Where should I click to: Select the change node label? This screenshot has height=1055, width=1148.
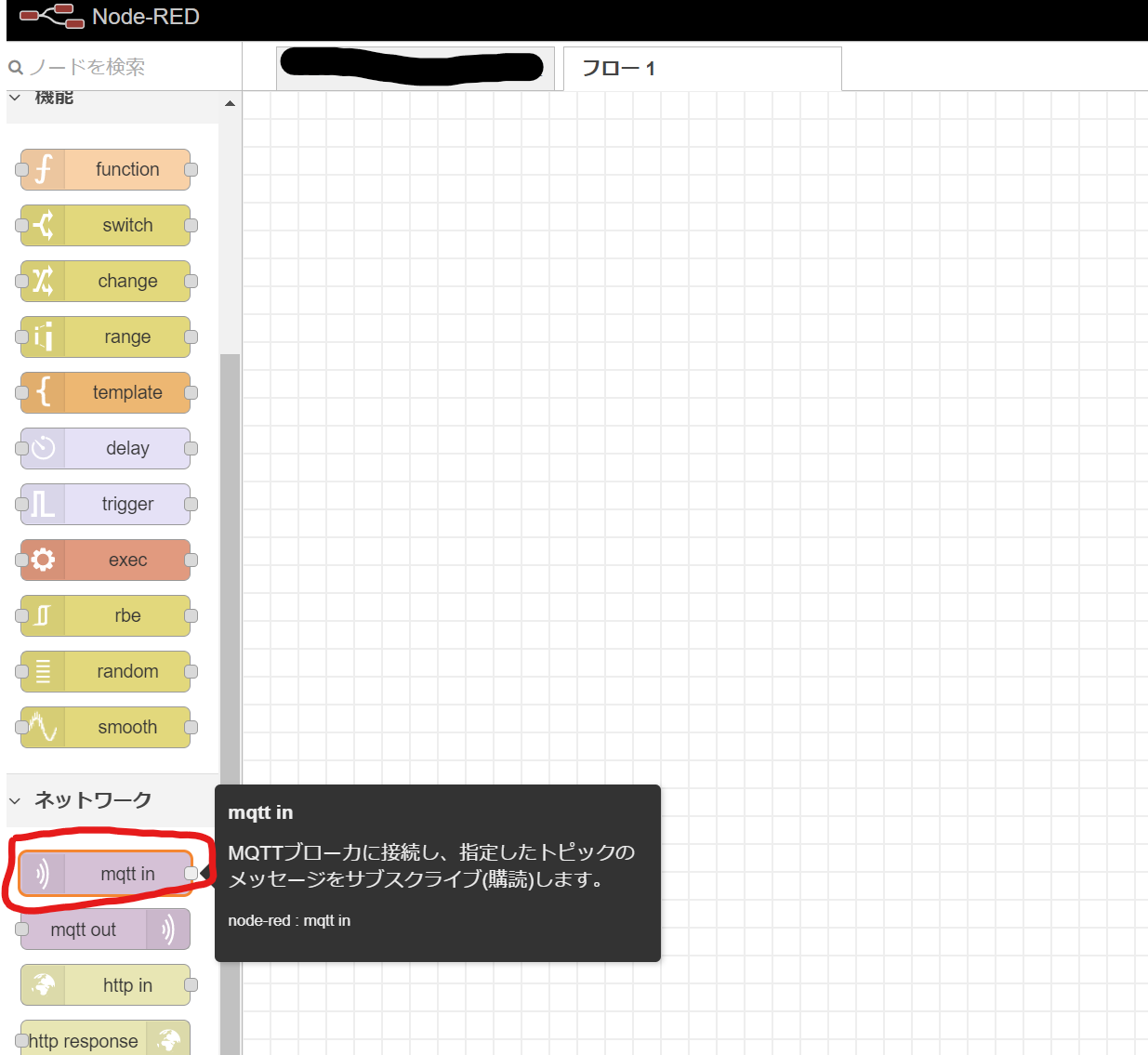click(x=127, y=281)
